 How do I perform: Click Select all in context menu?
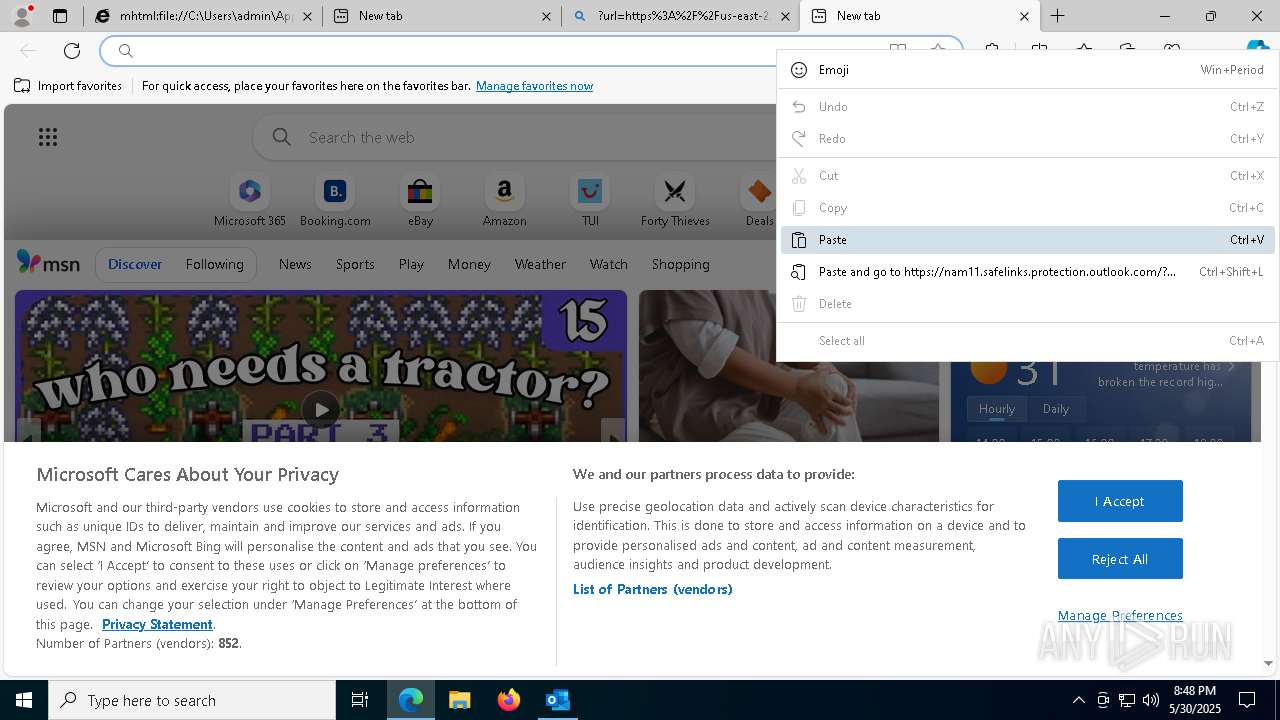coord(1028,341)
